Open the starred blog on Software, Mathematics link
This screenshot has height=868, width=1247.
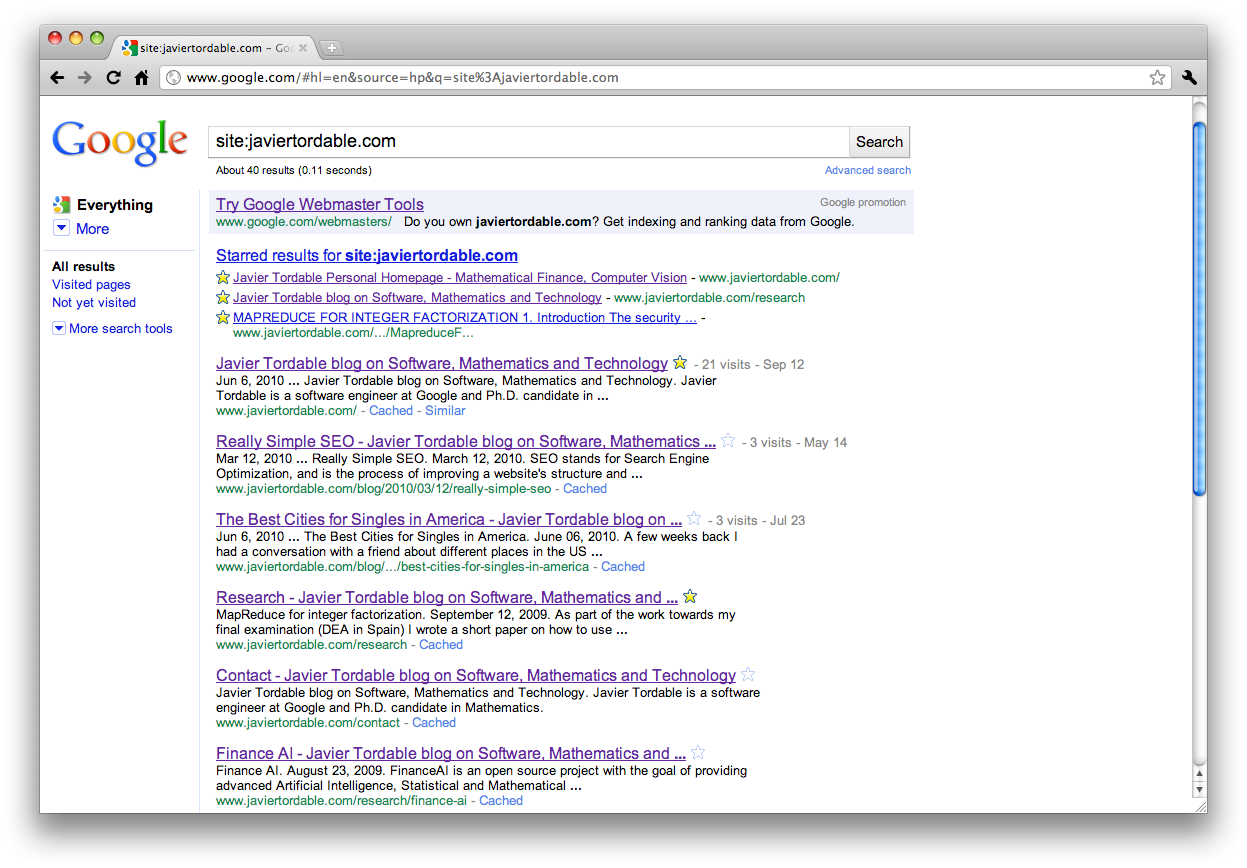[x=417, y=298]
